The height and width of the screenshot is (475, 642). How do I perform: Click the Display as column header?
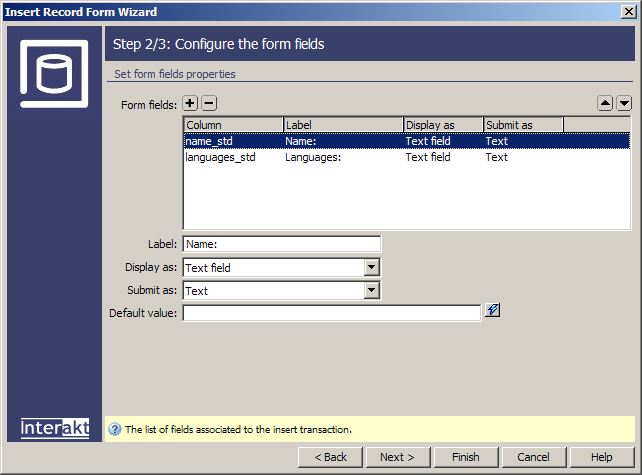coord(443,125)
